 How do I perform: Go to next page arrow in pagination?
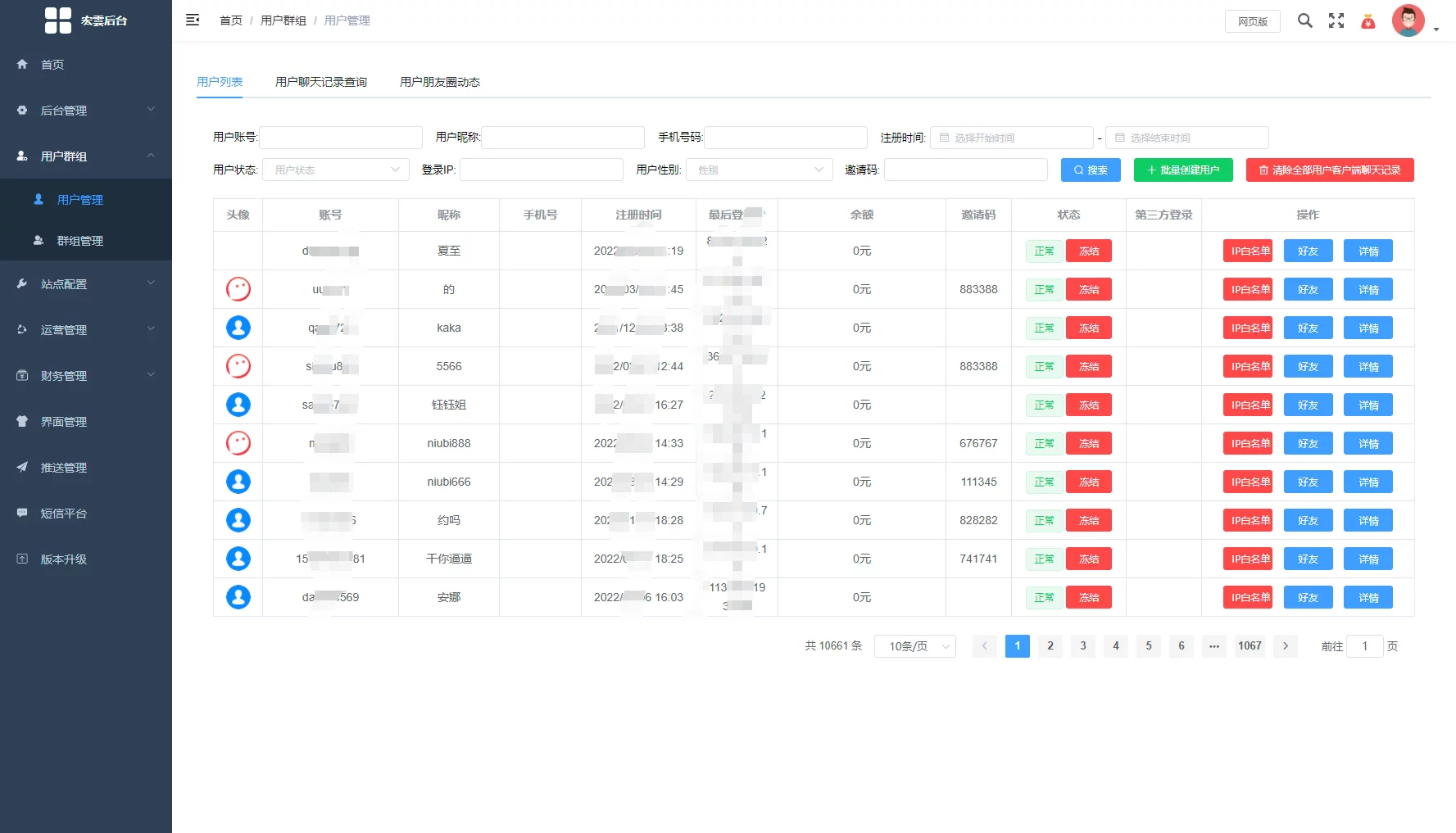click(1285, 646)
